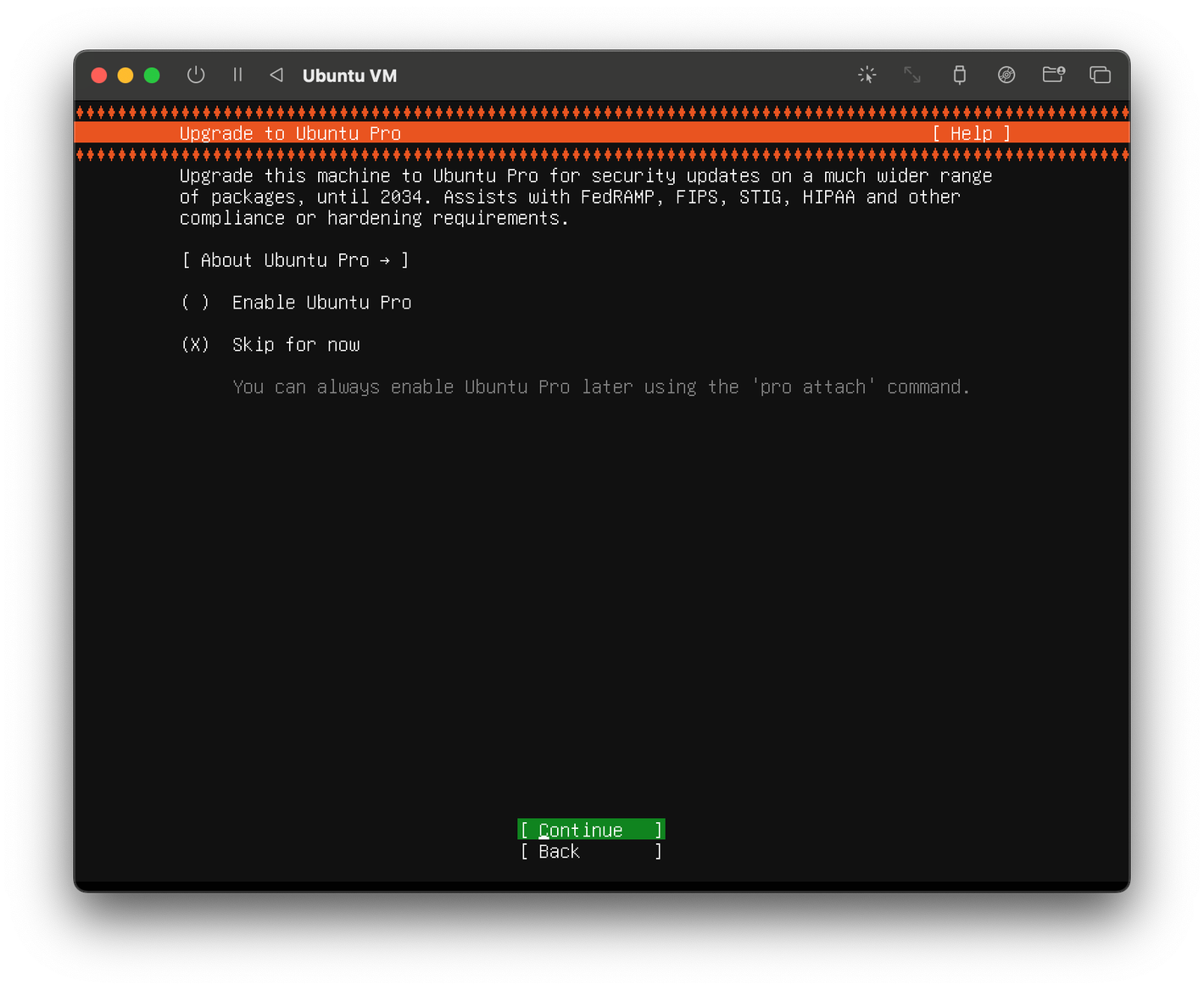Click the VM power button icon
The image size is (1204, 990).
tap(196, 75)
